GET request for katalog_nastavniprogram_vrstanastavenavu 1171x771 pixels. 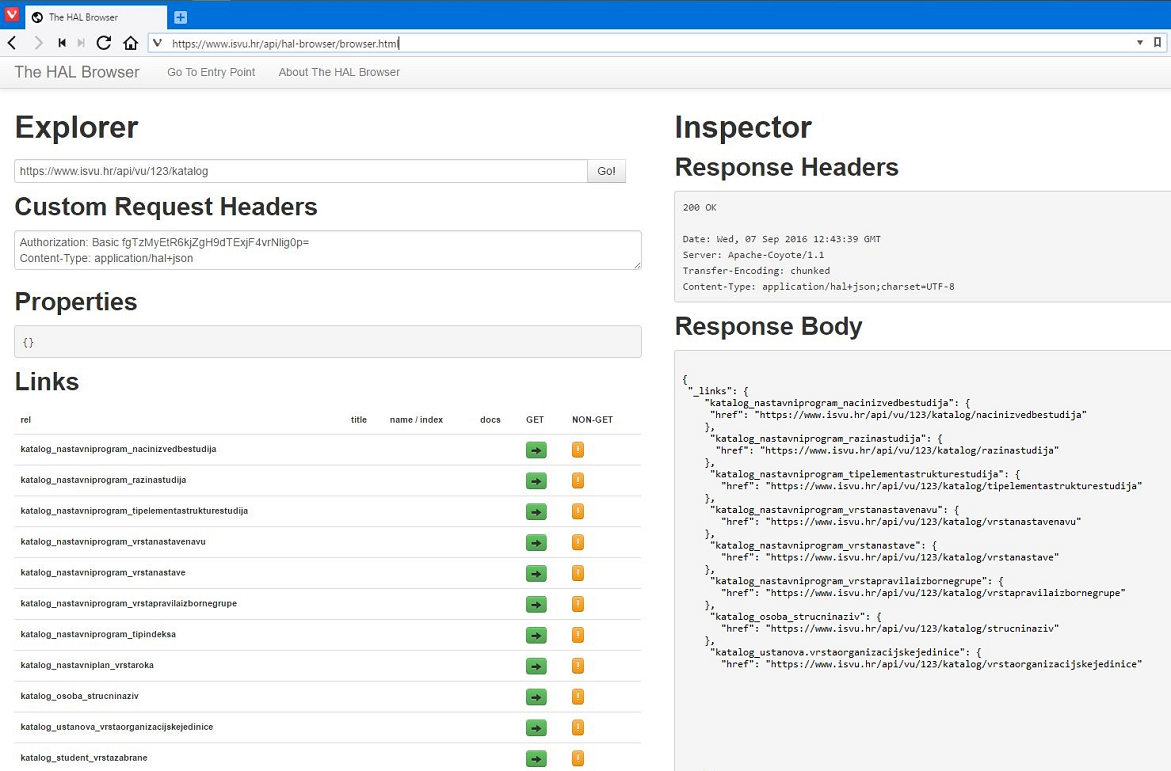pos(536,542)
